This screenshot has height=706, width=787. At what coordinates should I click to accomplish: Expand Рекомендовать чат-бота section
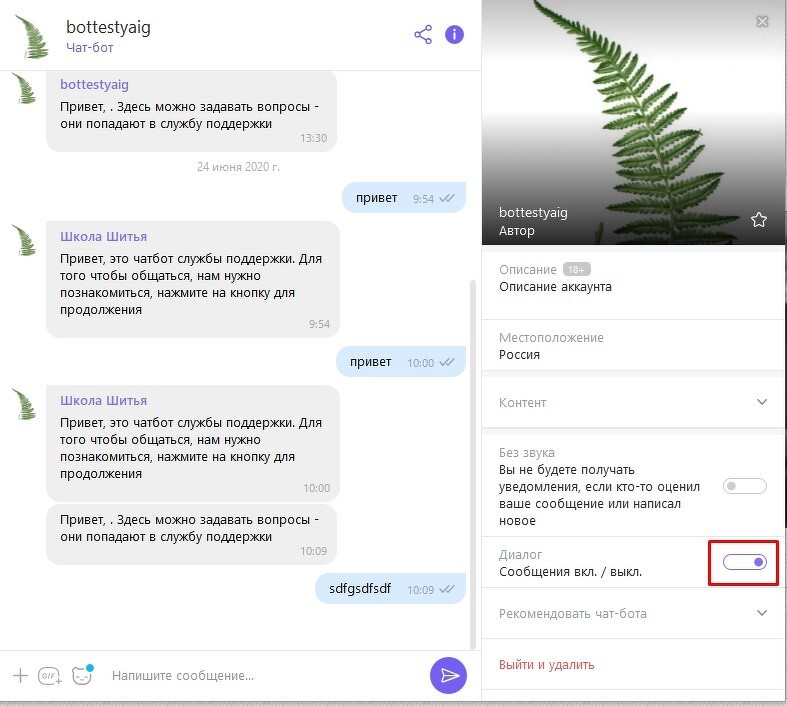[x=632, y=613]
